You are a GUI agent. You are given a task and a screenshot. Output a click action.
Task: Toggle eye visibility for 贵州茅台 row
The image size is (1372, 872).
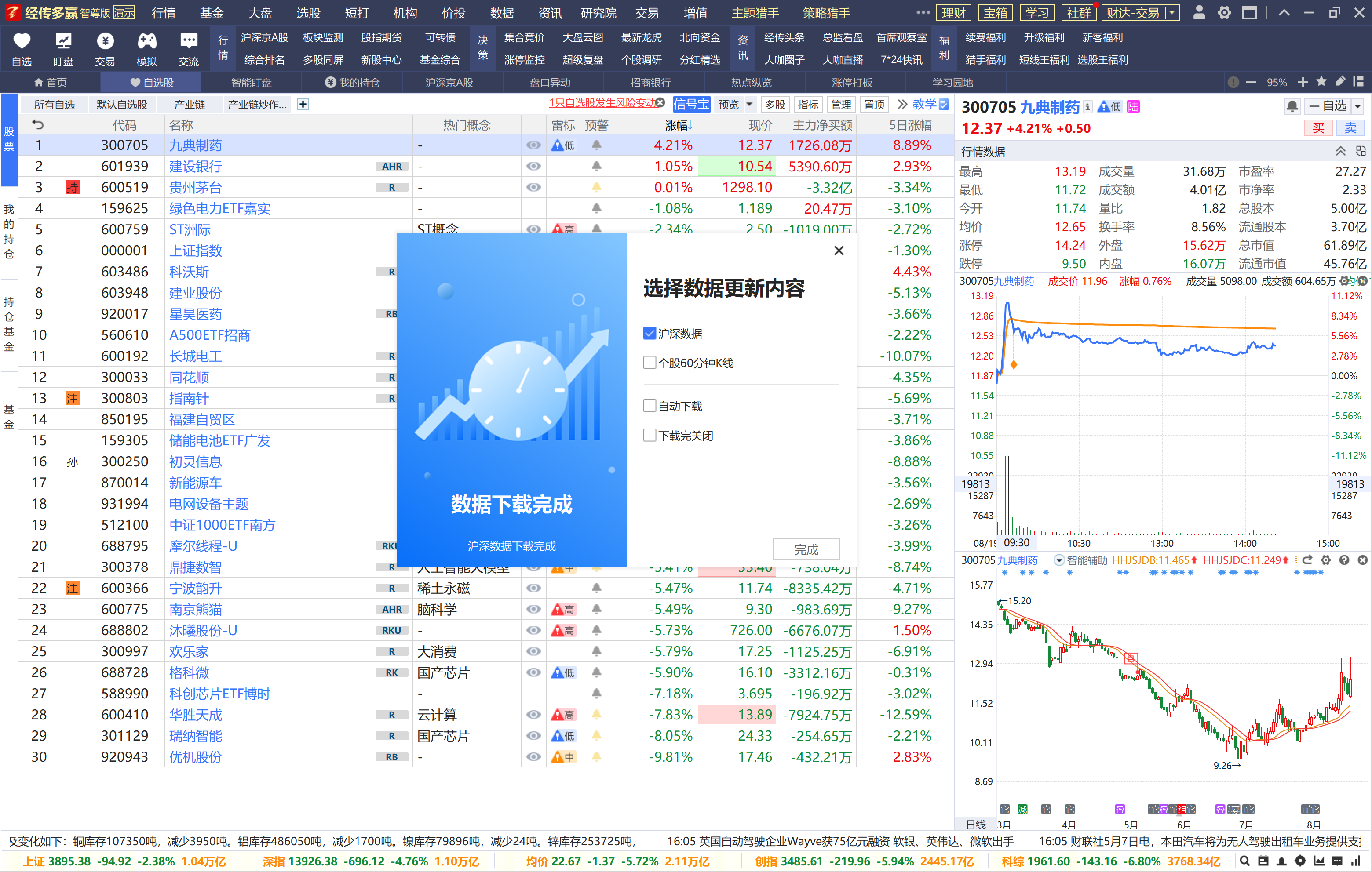[x=533, y=187]
